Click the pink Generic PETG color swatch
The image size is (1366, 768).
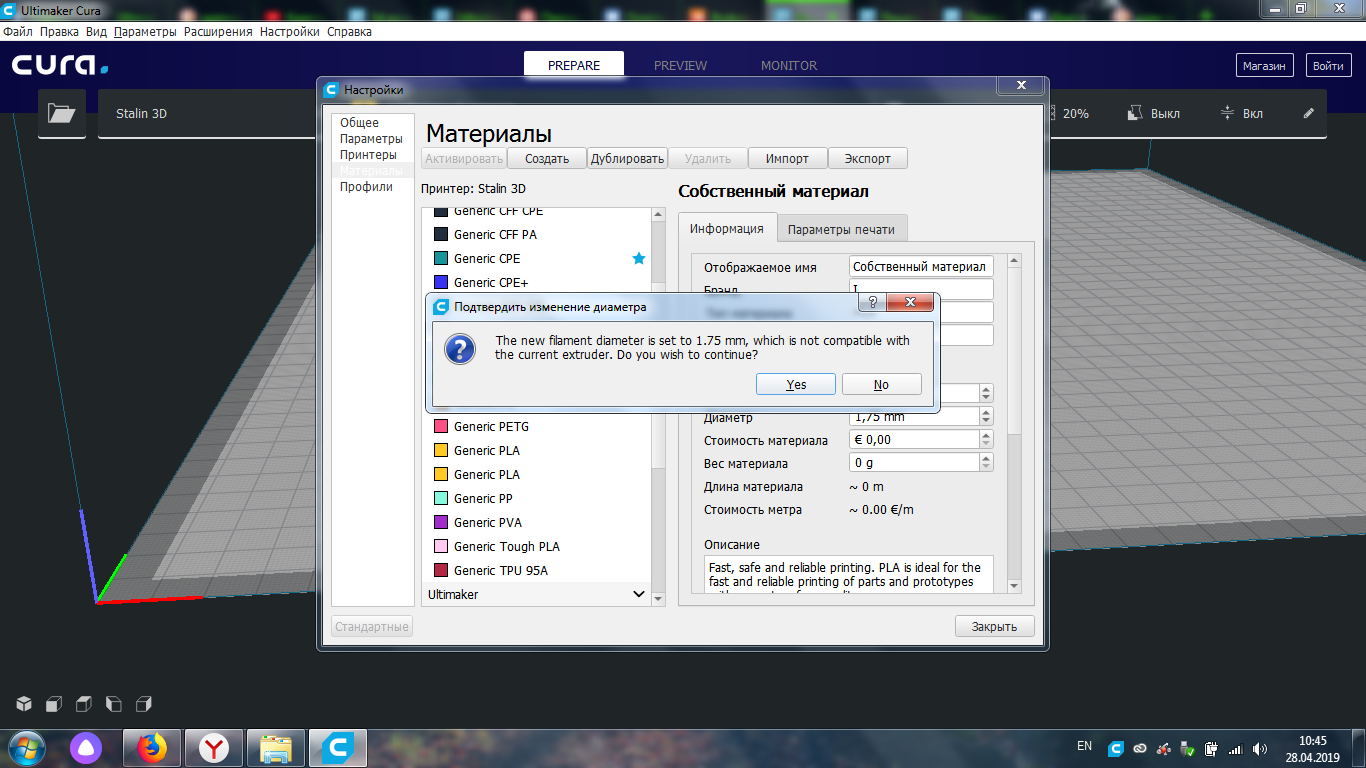441,427
